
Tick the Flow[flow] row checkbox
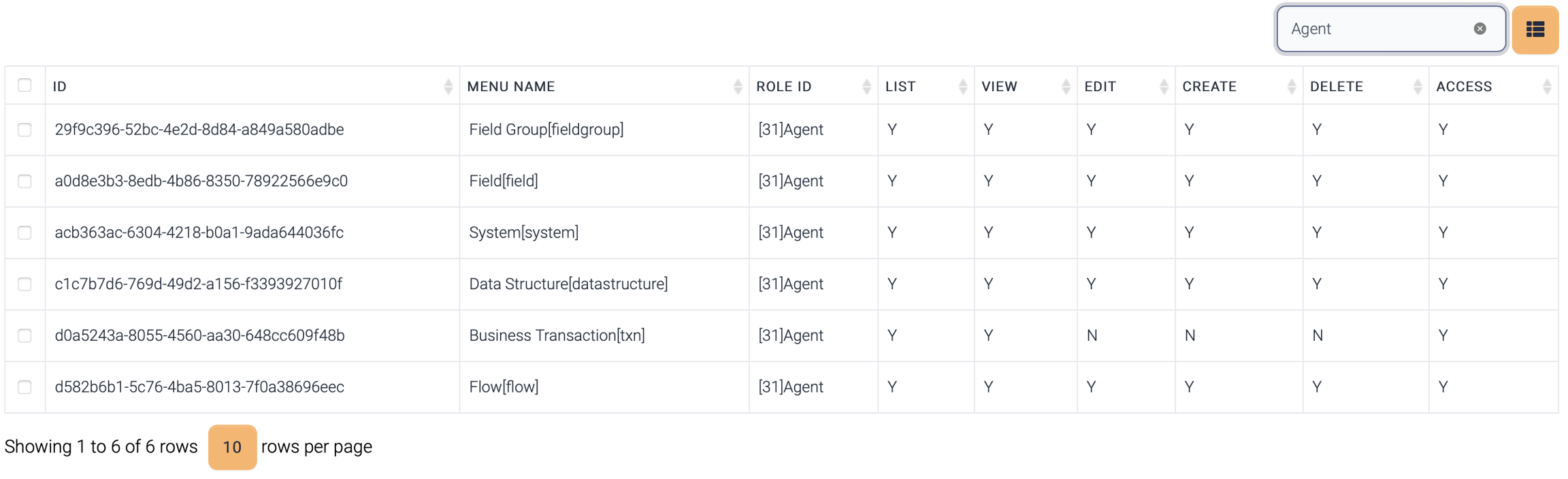coord(25,387)
